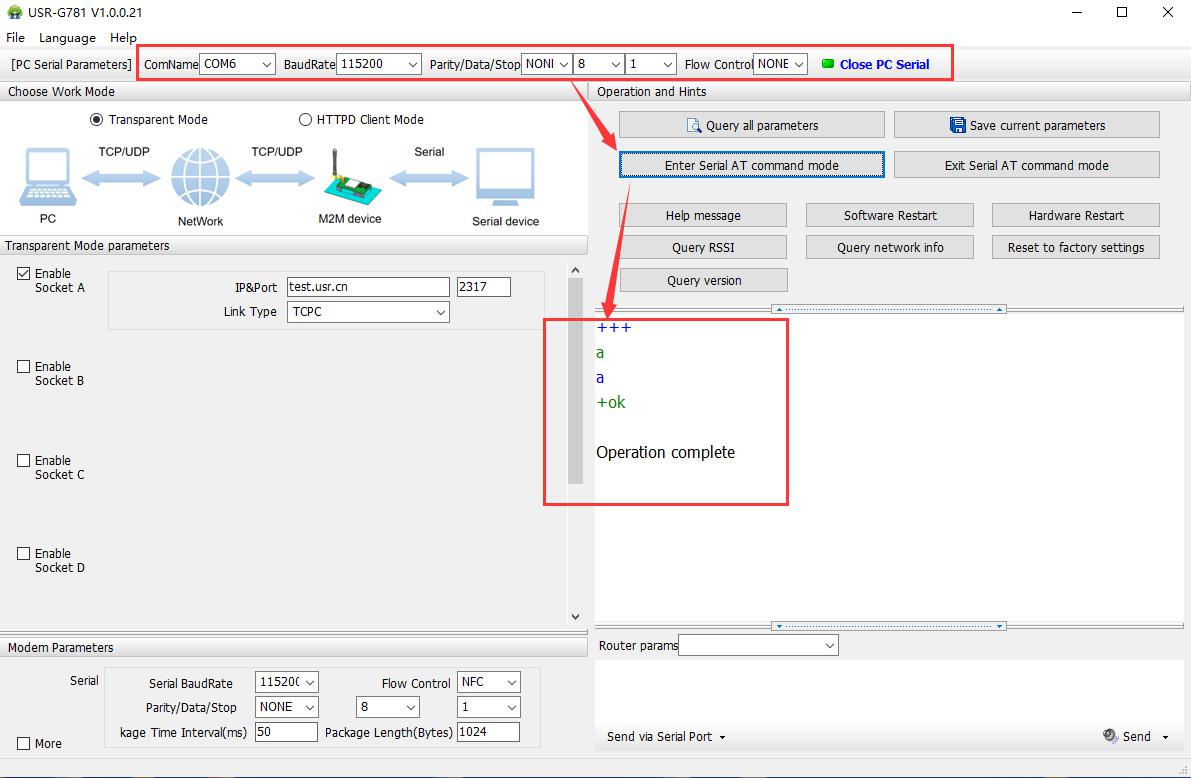Select HTTPD Client Mode radio button
Screen dimensions: 1191x778
click(x=305, y=119)
